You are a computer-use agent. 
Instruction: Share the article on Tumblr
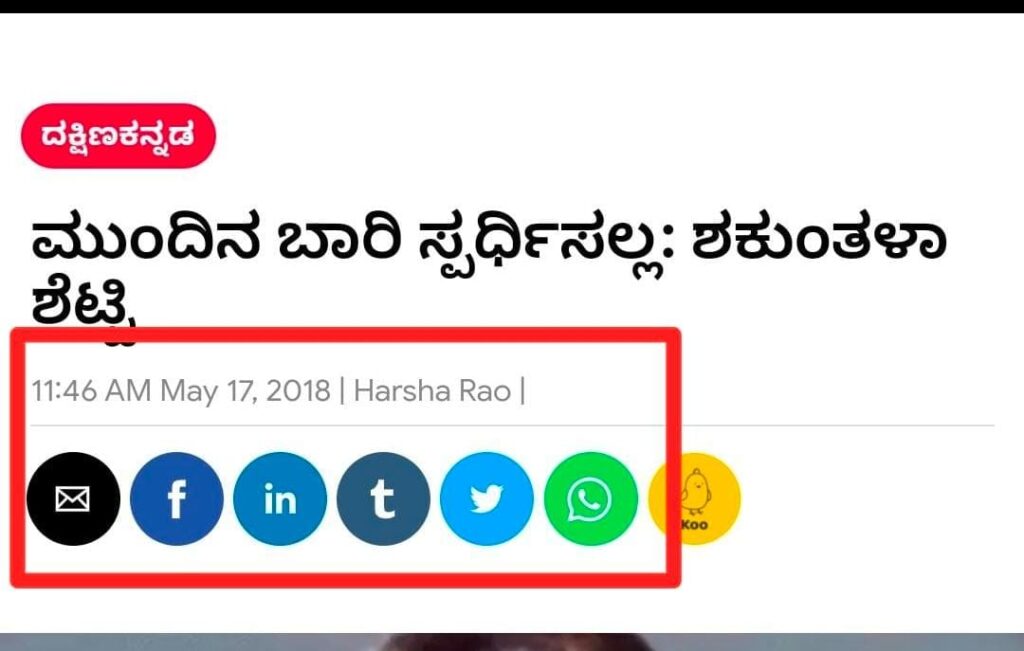pyautogui.click(x=383, y=499)
